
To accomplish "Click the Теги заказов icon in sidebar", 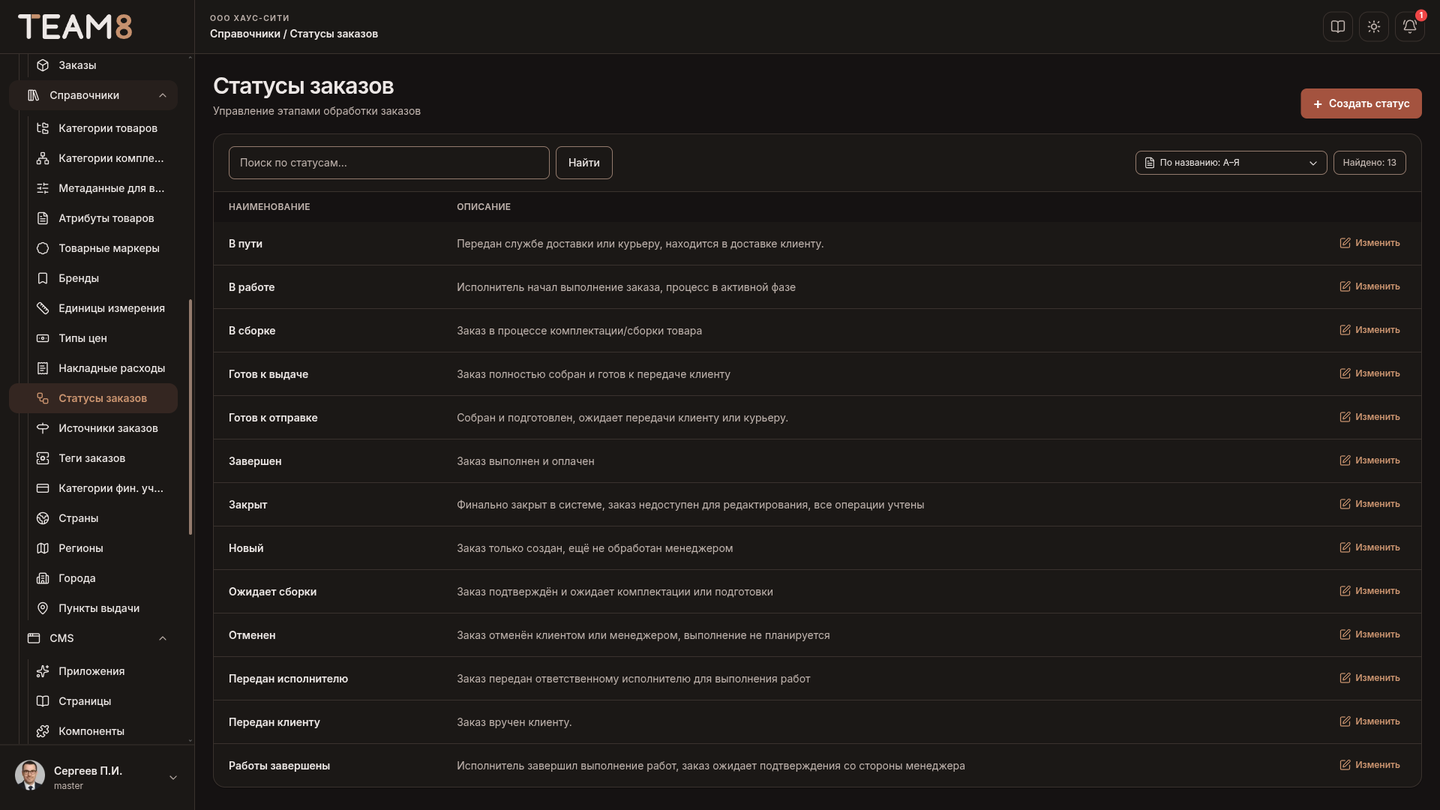I will (x=43, y=458).
